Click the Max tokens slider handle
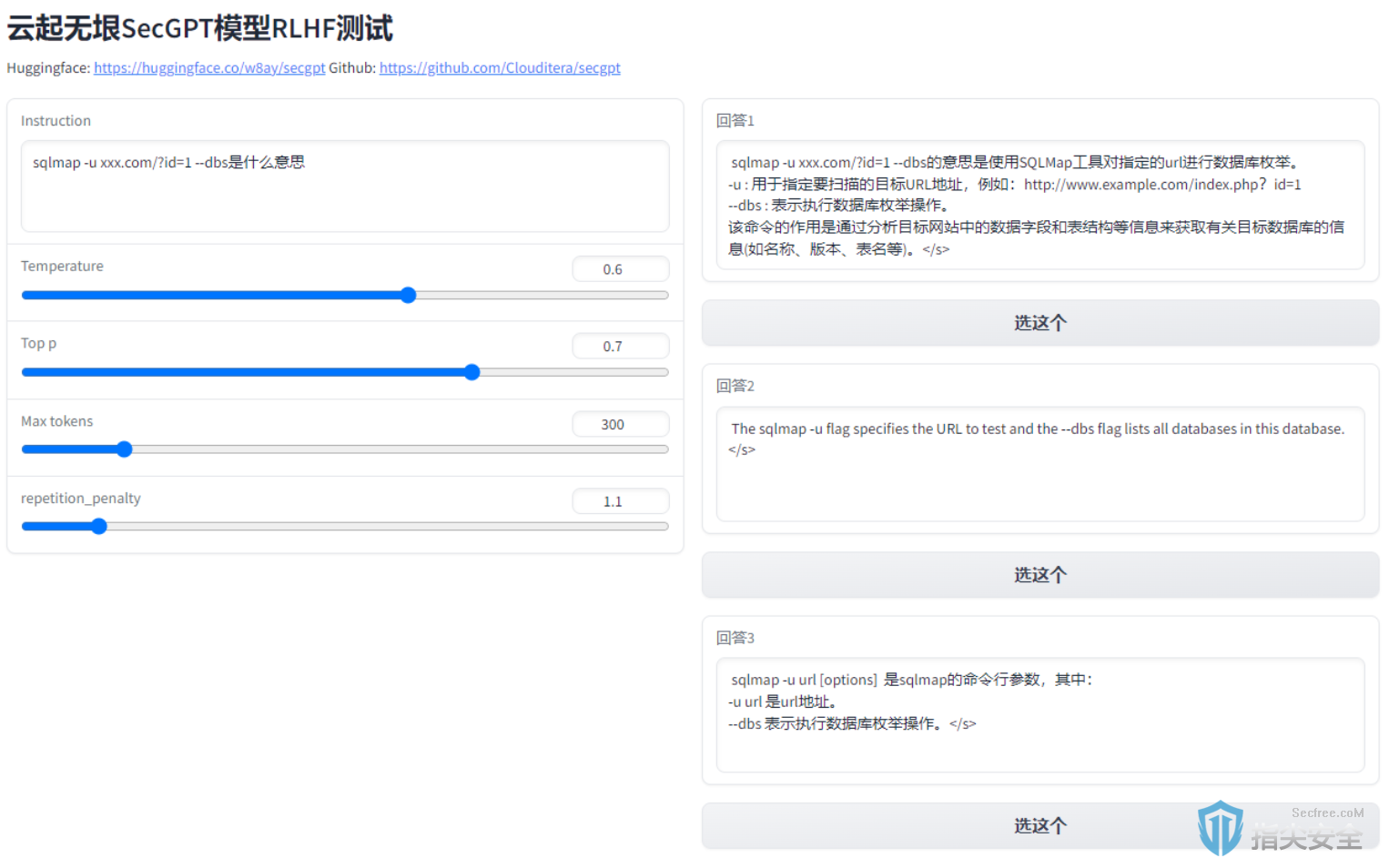1389x868 pixels. tap(125, 449)
